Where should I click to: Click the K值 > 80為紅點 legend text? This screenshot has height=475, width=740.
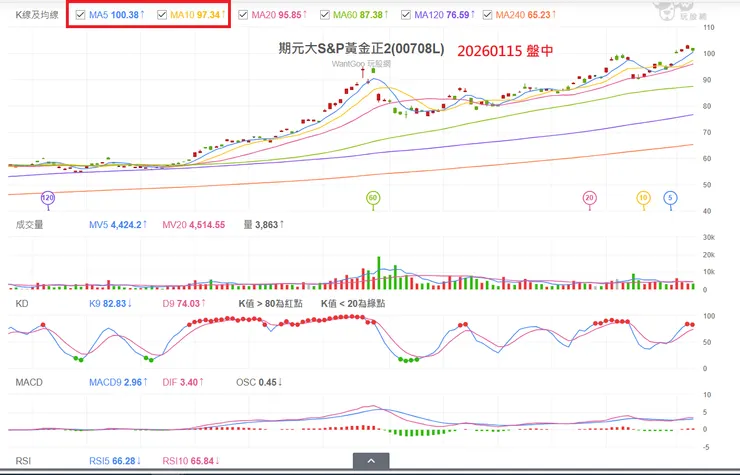coord(270,304)
